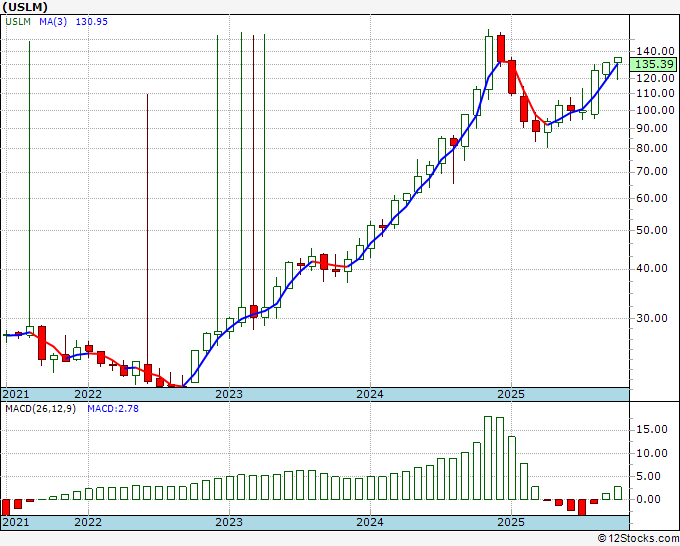Click 2021 on the MACD panel time axis
This screenshot has height=546, width=680.
(x=16, y=522)
